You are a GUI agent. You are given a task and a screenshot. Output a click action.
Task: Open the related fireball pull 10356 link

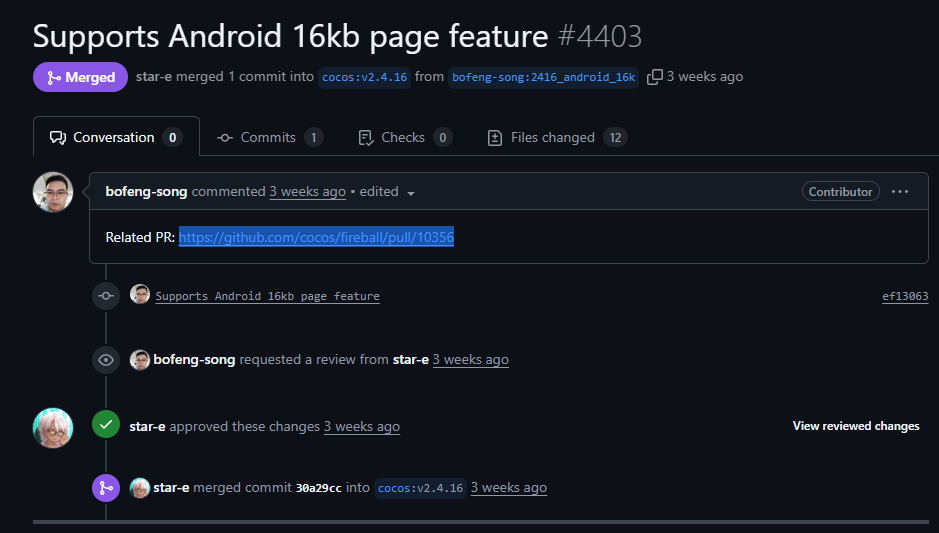tap(316, 237)
